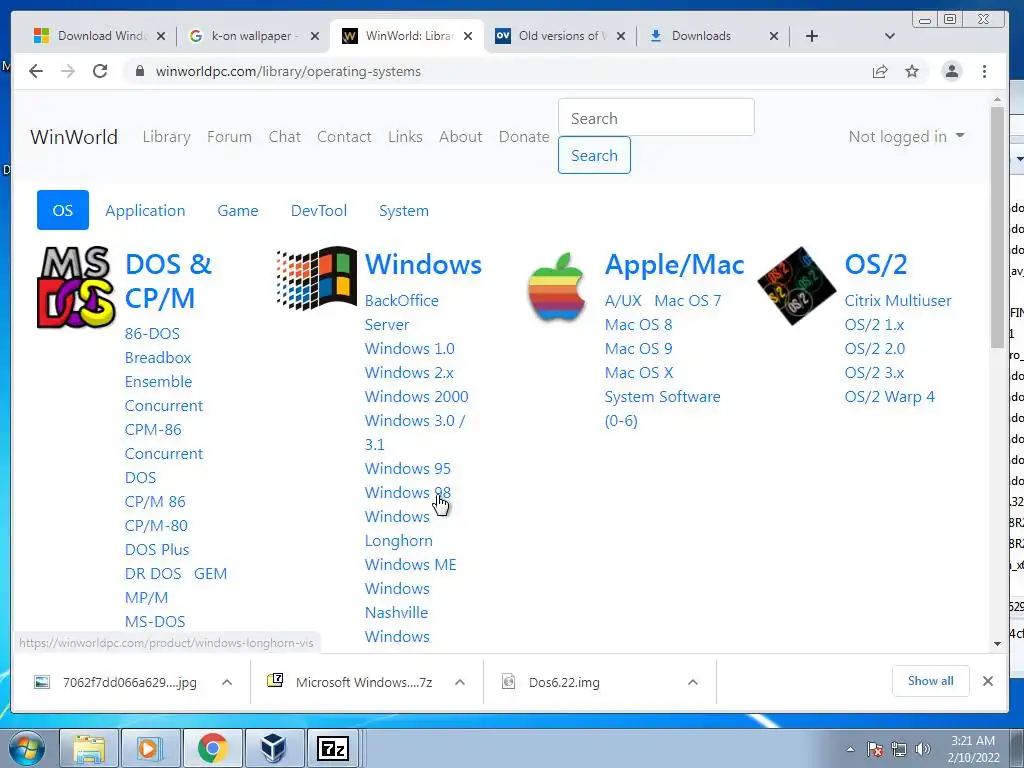
Task: Open the Windows 98 link
Action: click(408, 492)
